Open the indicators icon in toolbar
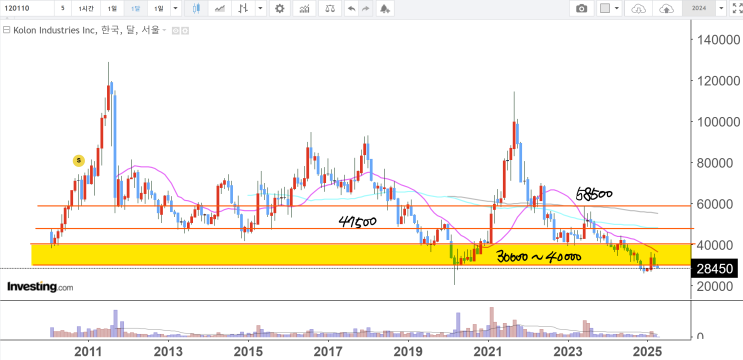743x360 pixels. coord(305,9)
